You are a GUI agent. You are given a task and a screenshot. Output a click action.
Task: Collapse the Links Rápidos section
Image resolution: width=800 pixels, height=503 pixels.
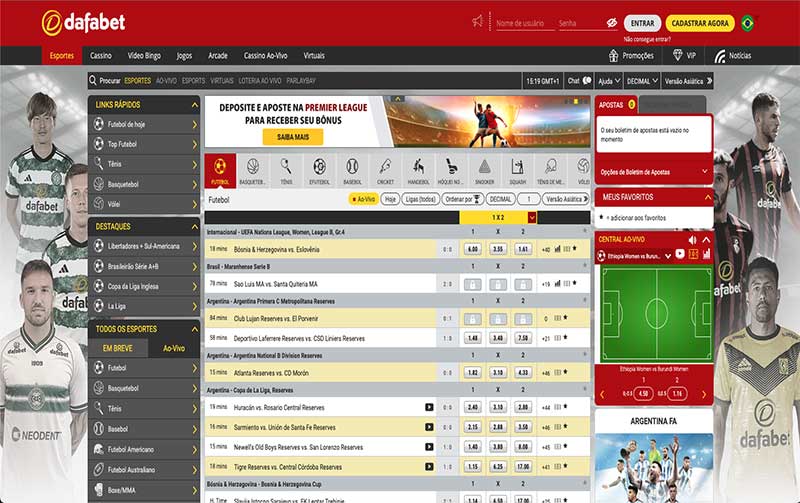pyautogui.click(x=194, y=105)
